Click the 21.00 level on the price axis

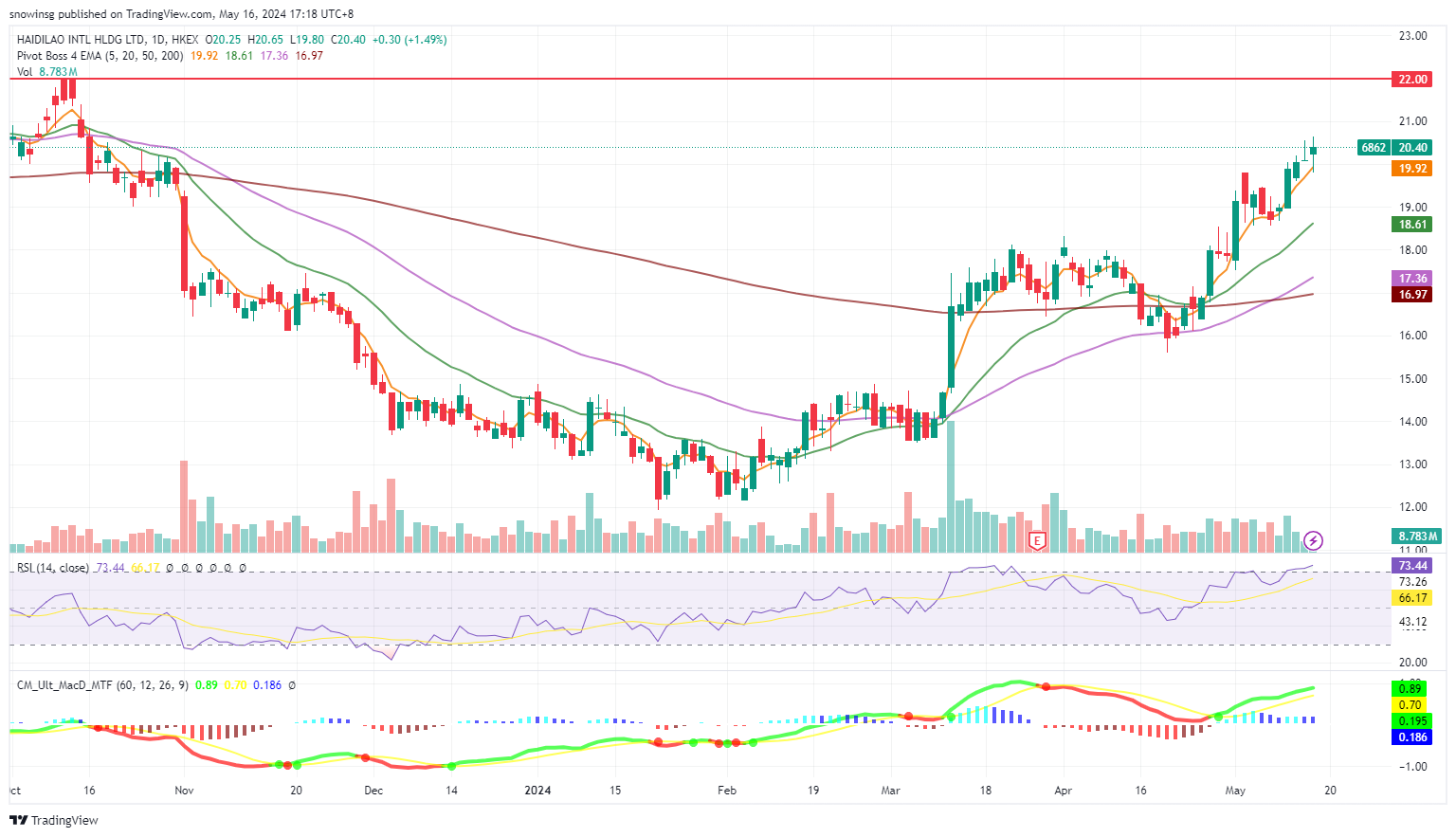(x=1412, y=121)
